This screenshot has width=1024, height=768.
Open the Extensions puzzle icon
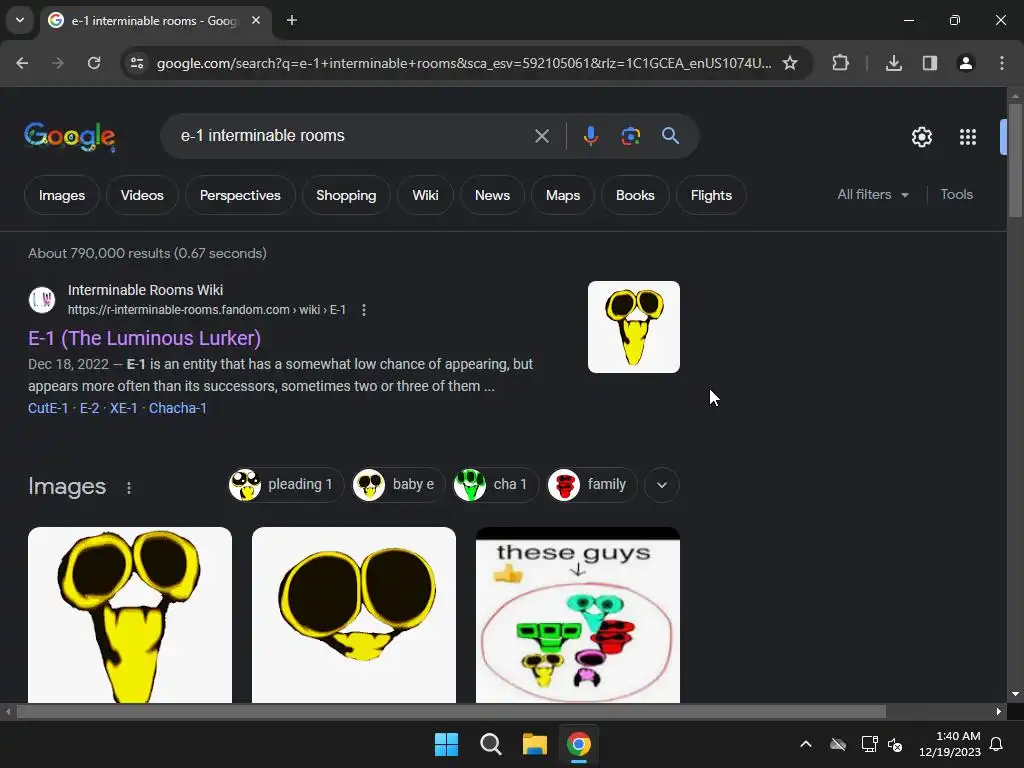(x=840, y=63)
